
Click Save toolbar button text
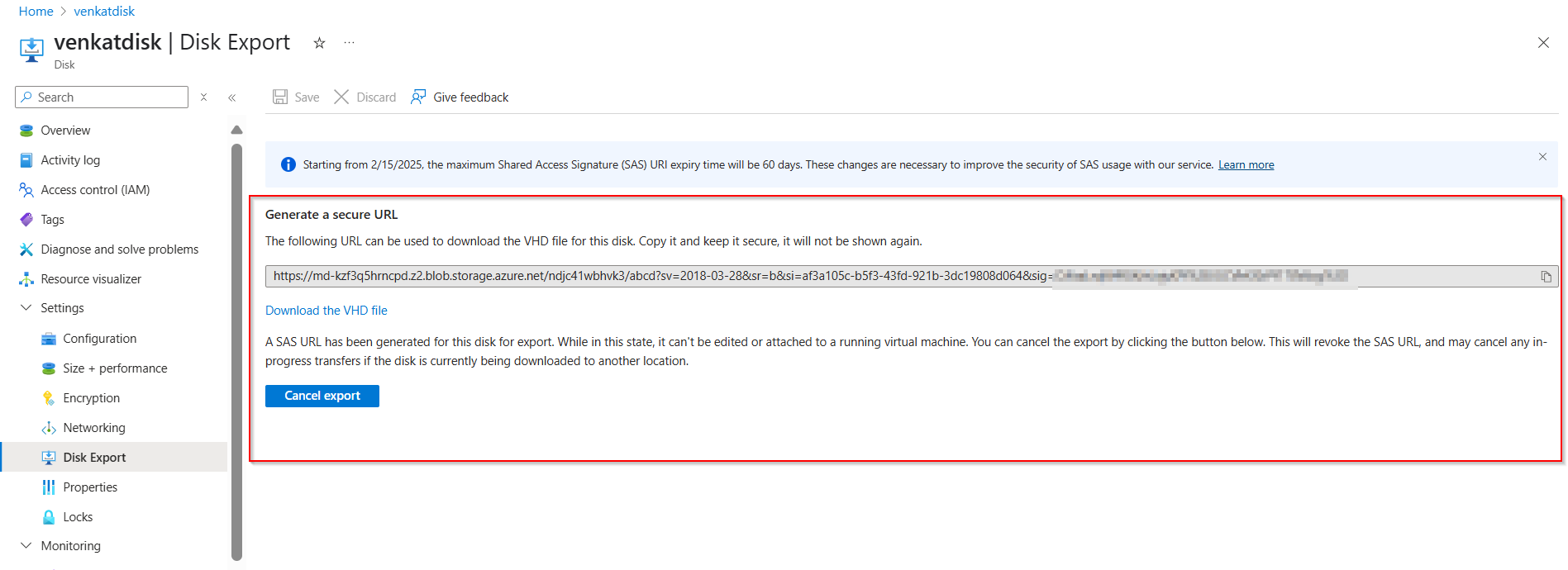(x=307, y=97)
